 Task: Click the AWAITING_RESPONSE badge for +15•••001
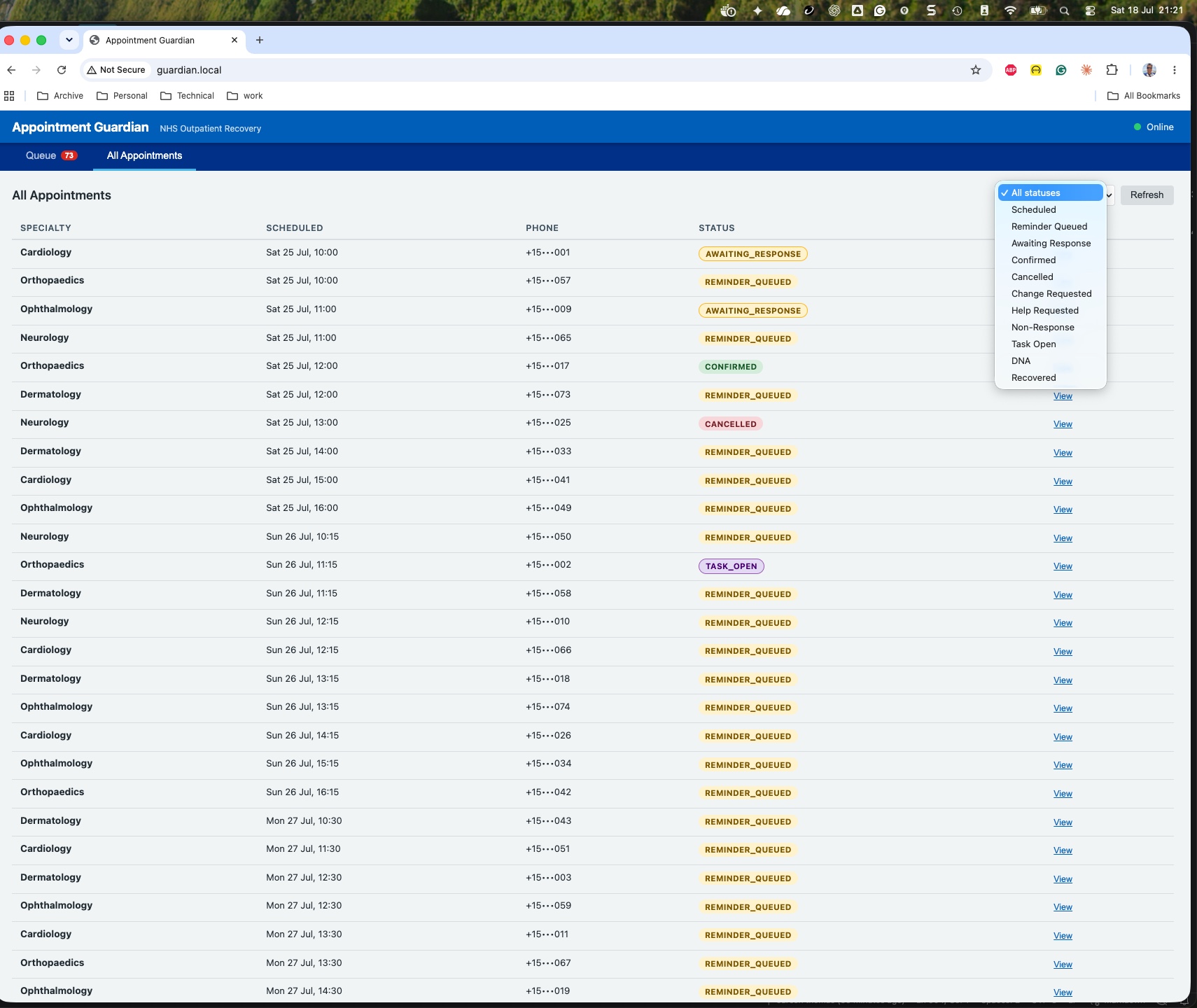tap(753, 254)
